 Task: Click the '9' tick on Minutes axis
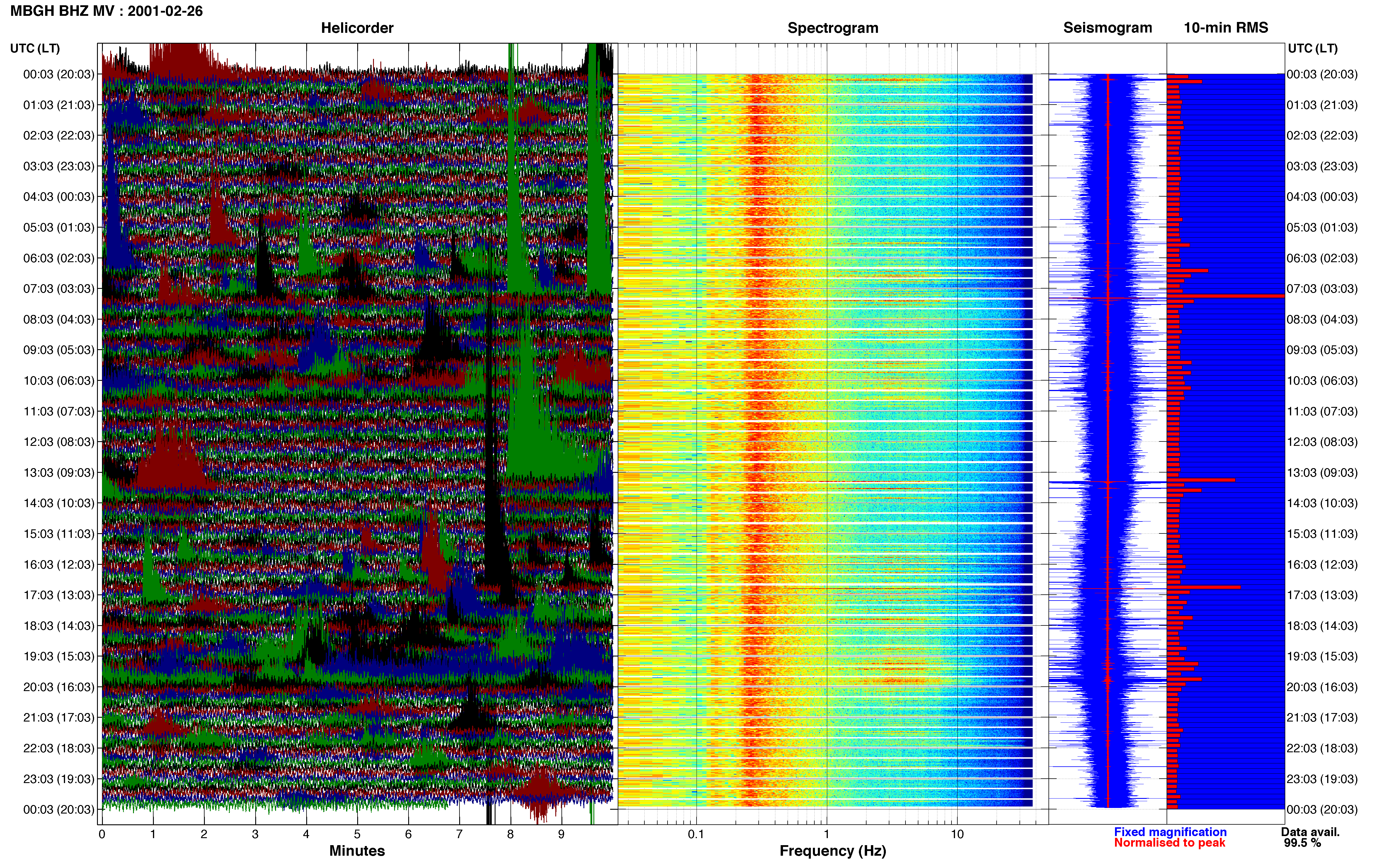(x=561, y=834)
